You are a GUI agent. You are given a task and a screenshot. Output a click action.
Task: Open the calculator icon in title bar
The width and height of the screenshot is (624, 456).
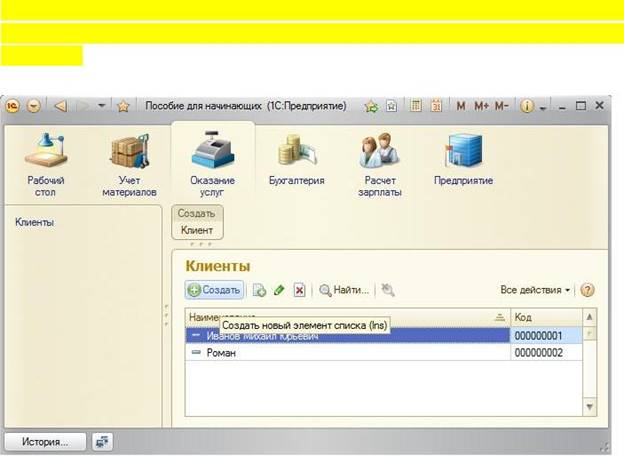click(417, 105)
